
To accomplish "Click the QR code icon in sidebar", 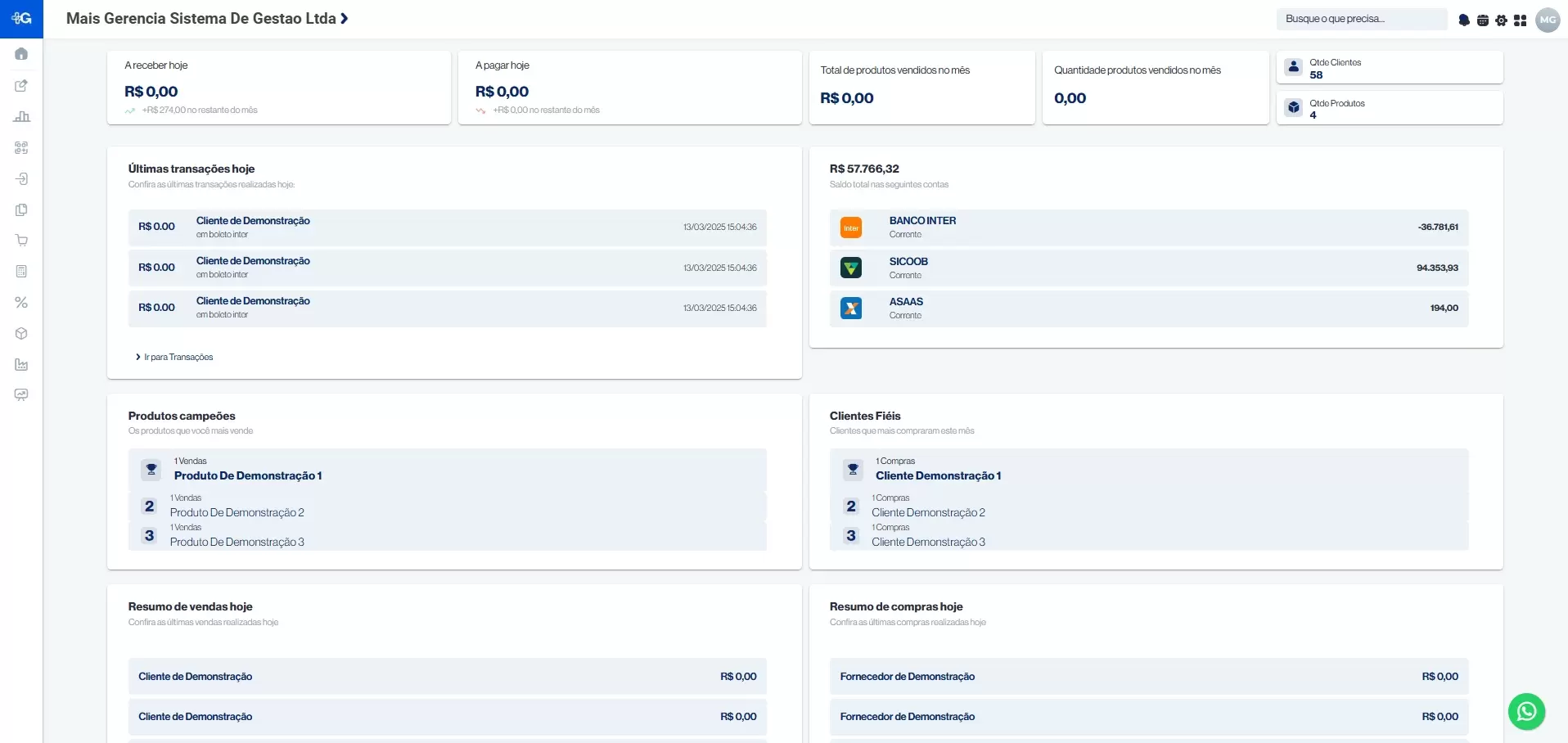I will click(21, 147).
